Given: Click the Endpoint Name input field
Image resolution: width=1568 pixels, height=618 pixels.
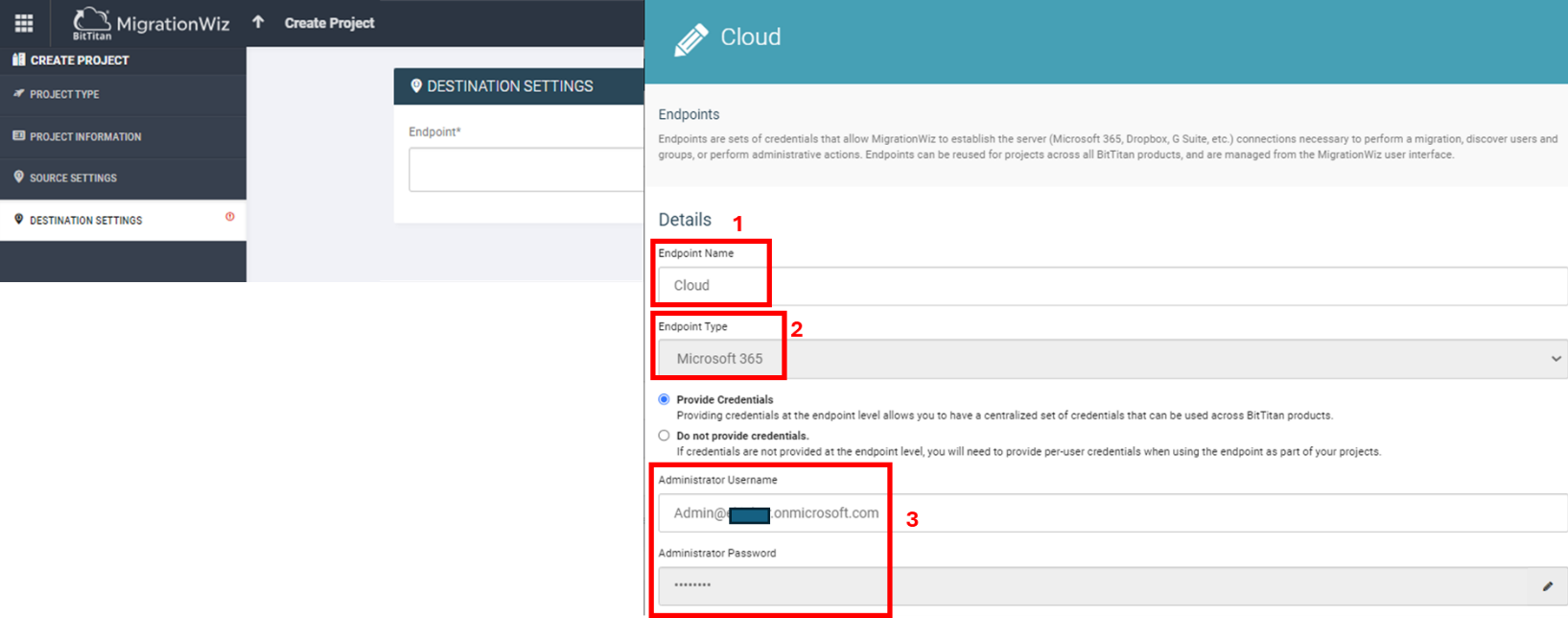Looking at the screenshot, I should tap(1112, 286).
